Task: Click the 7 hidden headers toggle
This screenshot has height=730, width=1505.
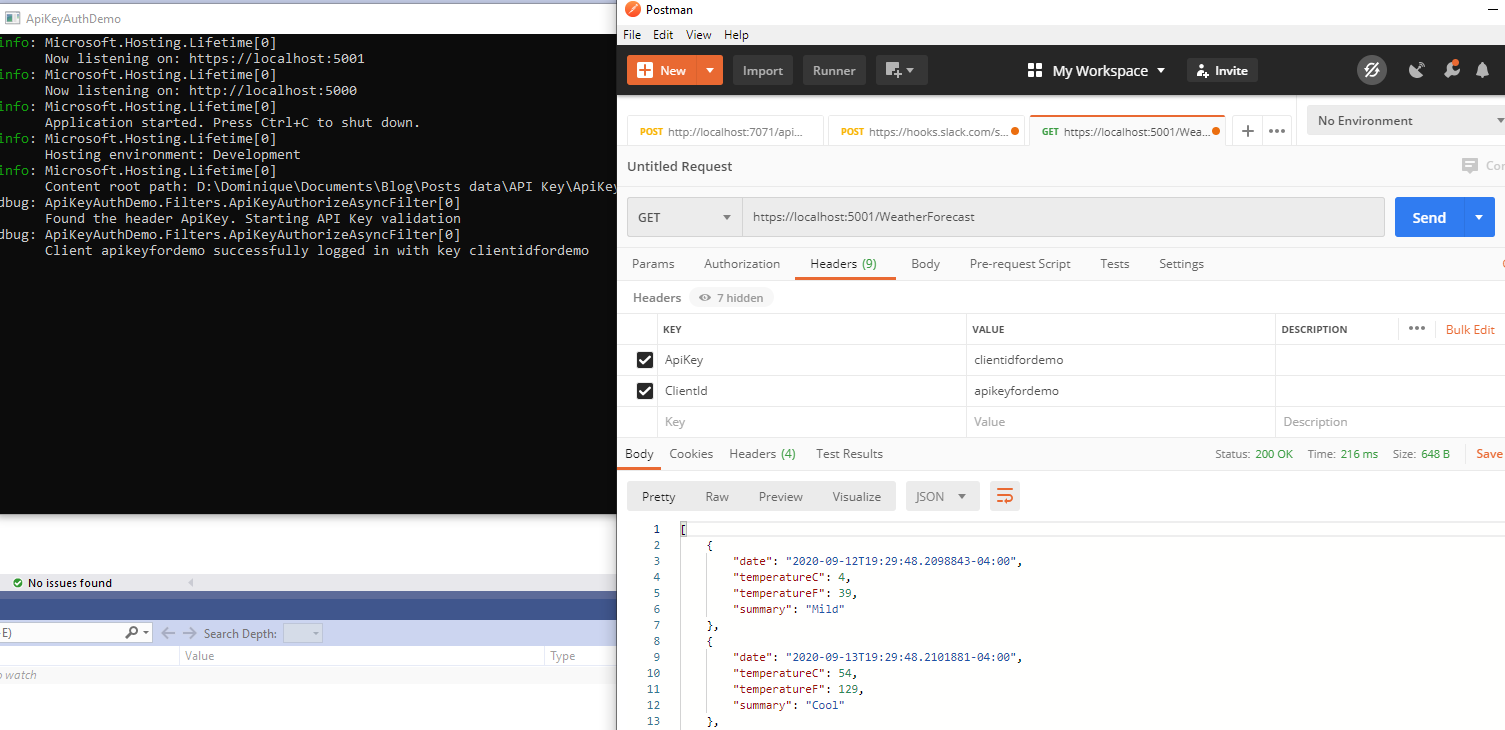Action: pos(731,298)
